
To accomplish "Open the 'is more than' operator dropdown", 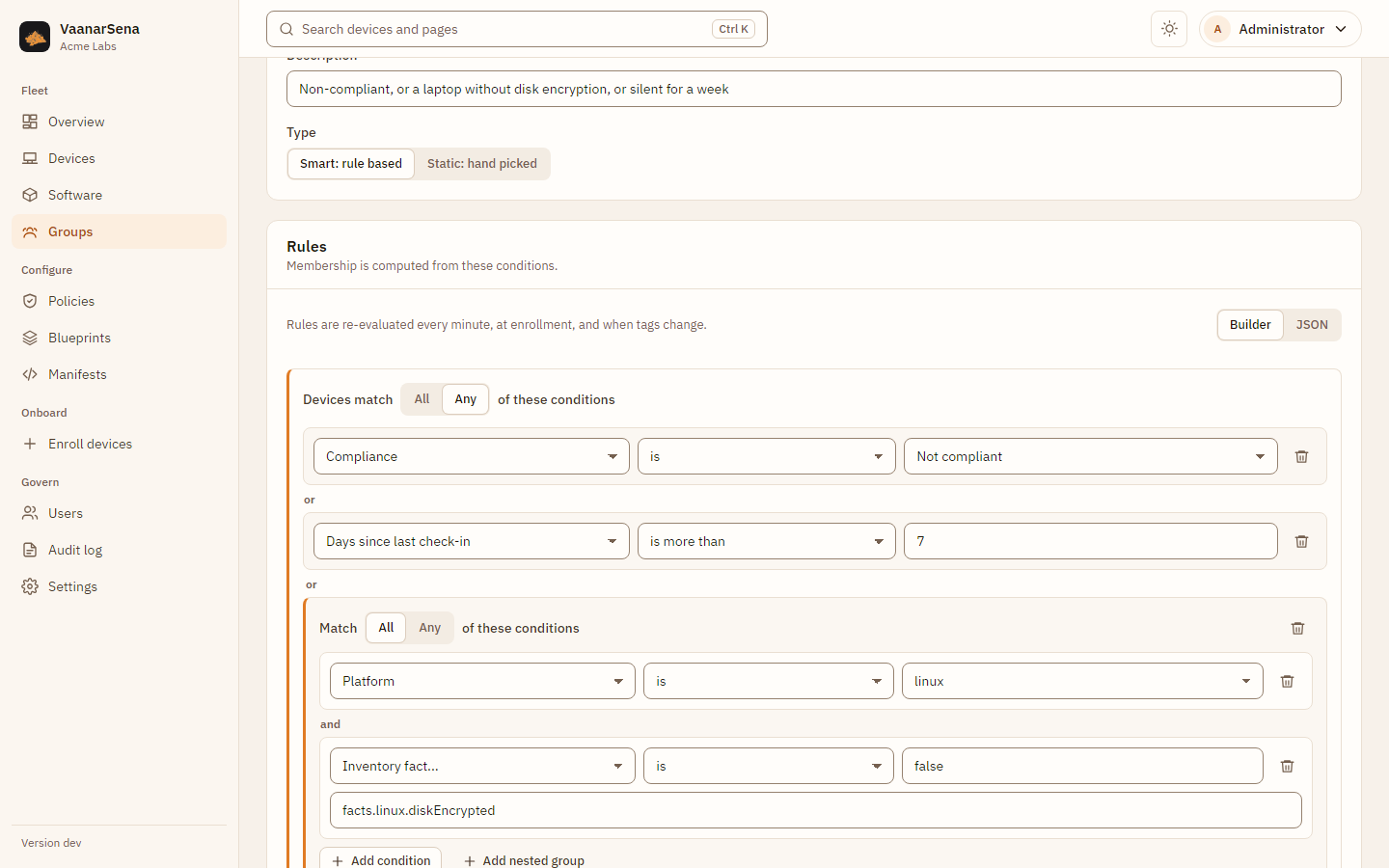I will (x=767, y=541).
